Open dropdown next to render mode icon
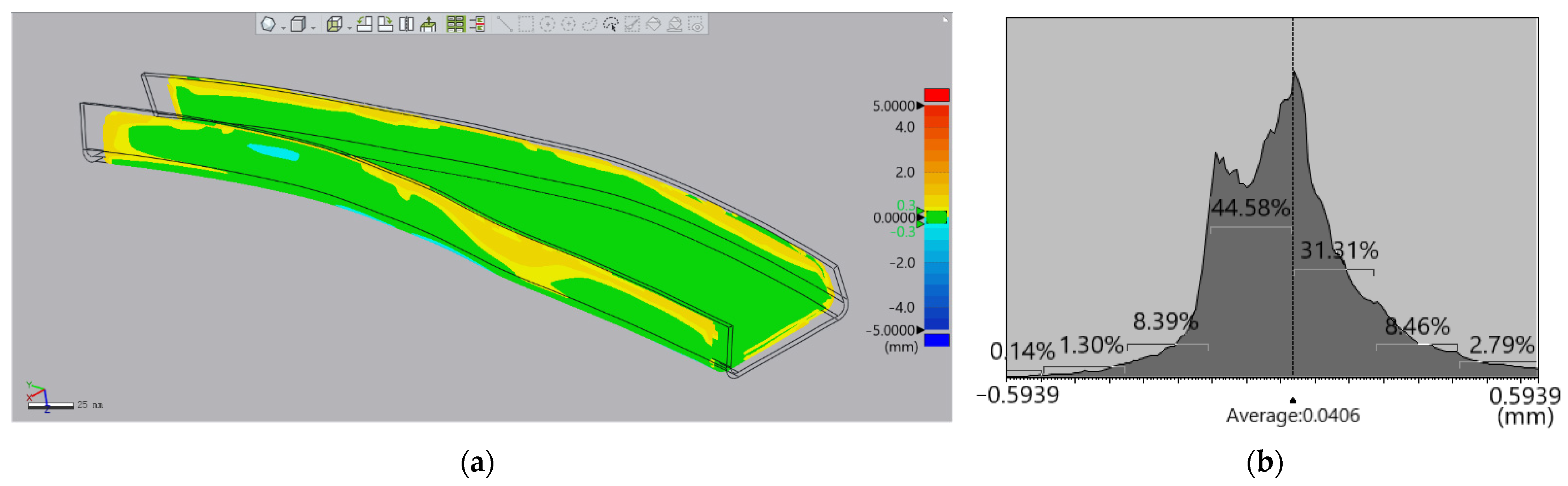 pyautogui.click(x=284, y=27)
